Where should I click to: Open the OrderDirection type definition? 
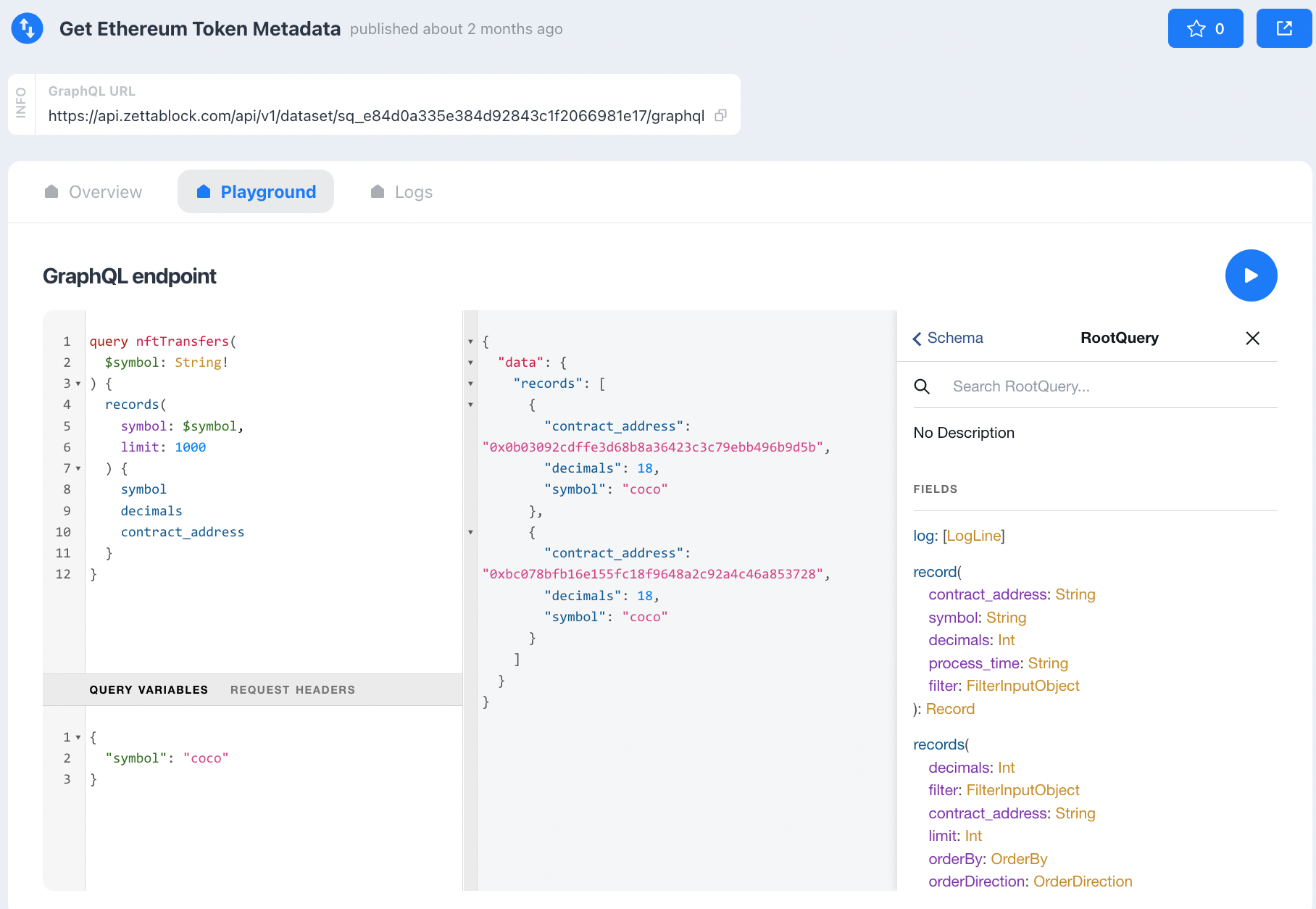click(1083, 881)
